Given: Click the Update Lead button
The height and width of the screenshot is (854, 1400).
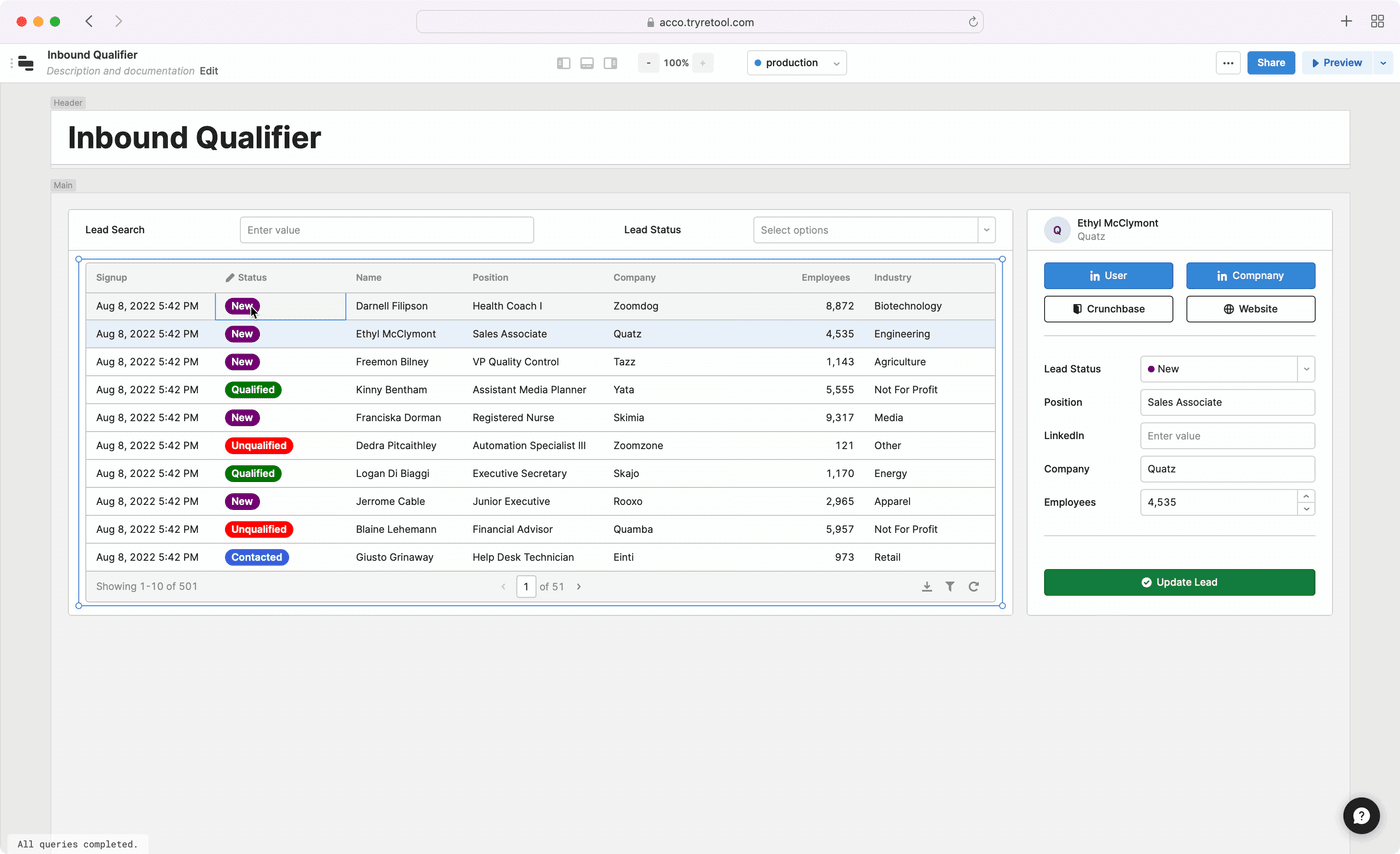Looking at the screenshot, I should click(1179, 582).
